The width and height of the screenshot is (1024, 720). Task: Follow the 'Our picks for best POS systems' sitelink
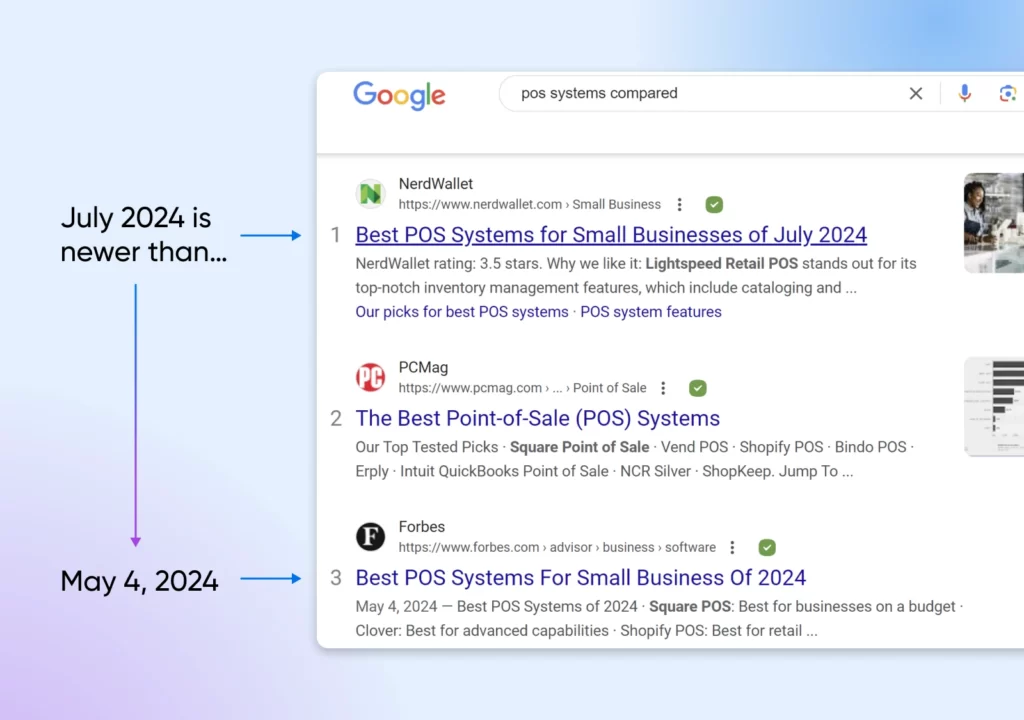462,312
